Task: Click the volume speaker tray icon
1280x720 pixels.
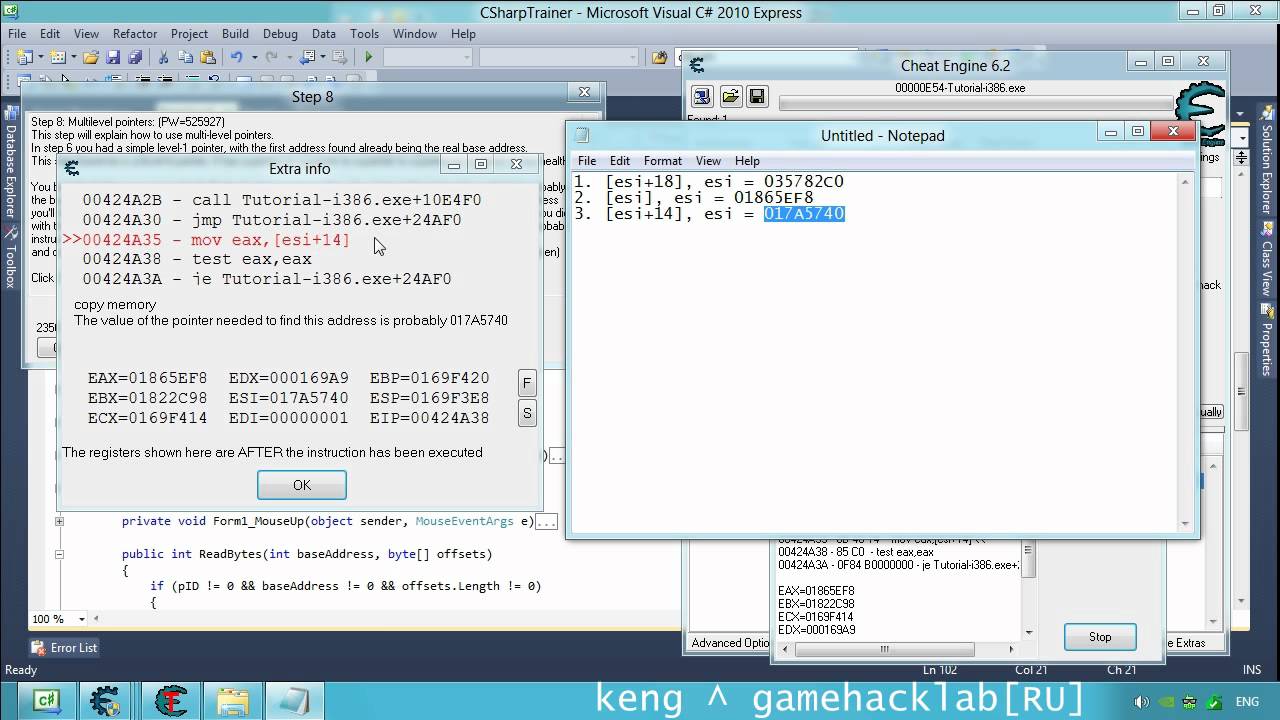Action: (1141, 702)
